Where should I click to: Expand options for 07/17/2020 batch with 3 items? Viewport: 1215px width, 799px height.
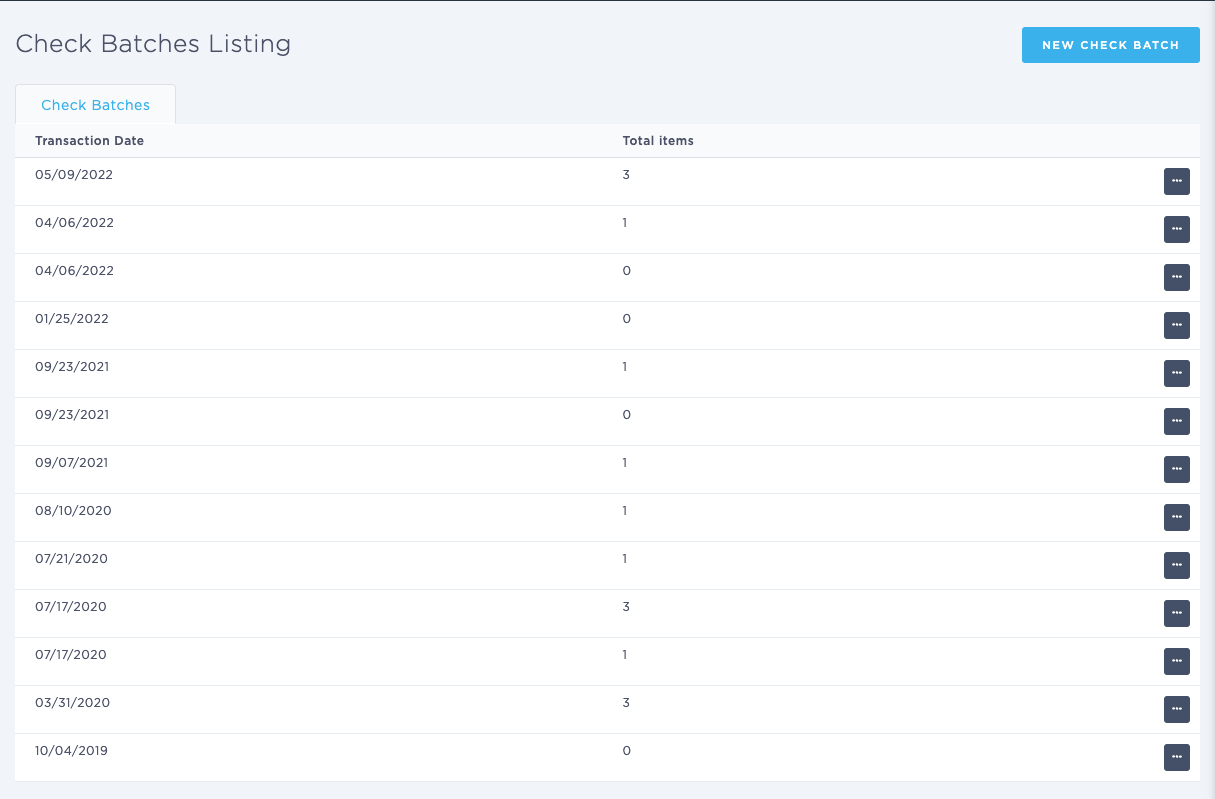pos(1176,613)
